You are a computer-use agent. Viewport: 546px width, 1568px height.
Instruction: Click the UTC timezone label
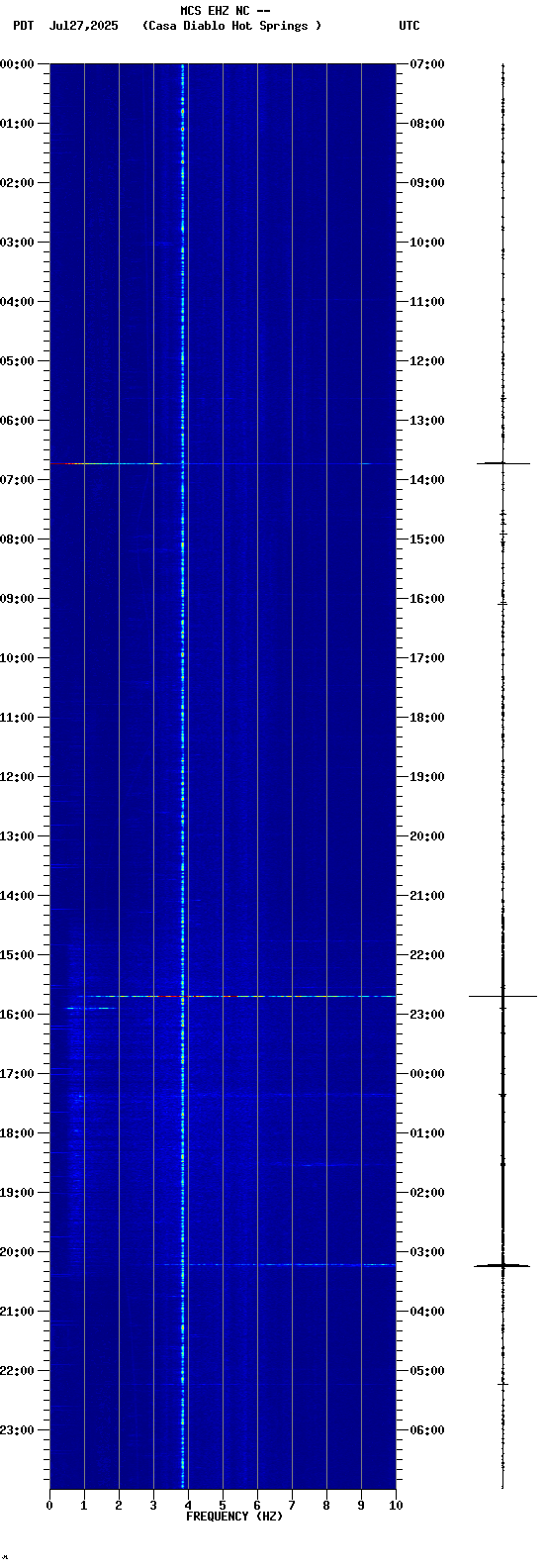[x=409, y=26]
